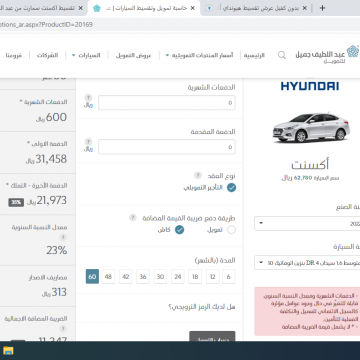Click the issuance fees value 313

(59, 292)
